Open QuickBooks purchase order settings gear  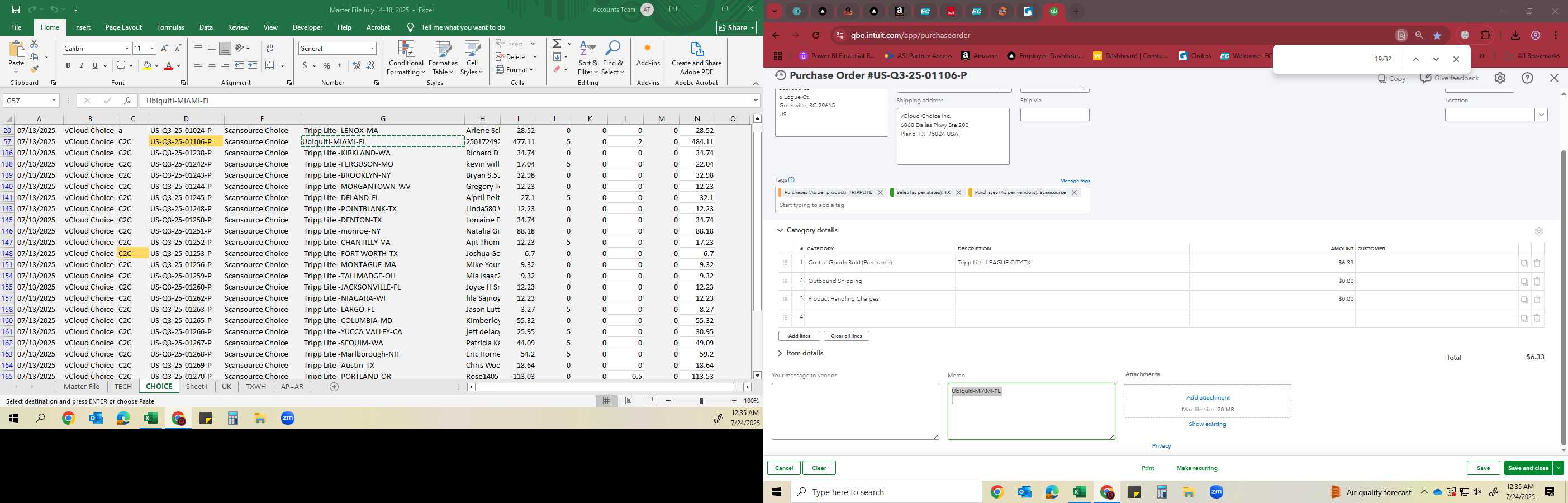coord(1500,78)
